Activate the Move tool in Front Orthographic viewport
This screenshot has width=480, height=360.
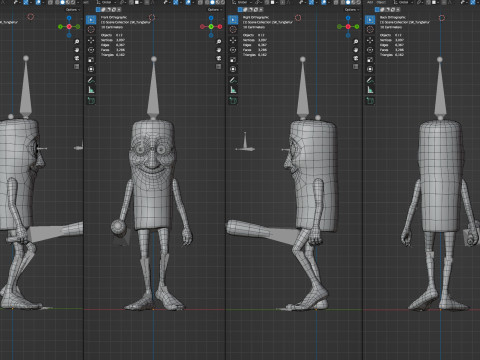click(x=91, y=40)
